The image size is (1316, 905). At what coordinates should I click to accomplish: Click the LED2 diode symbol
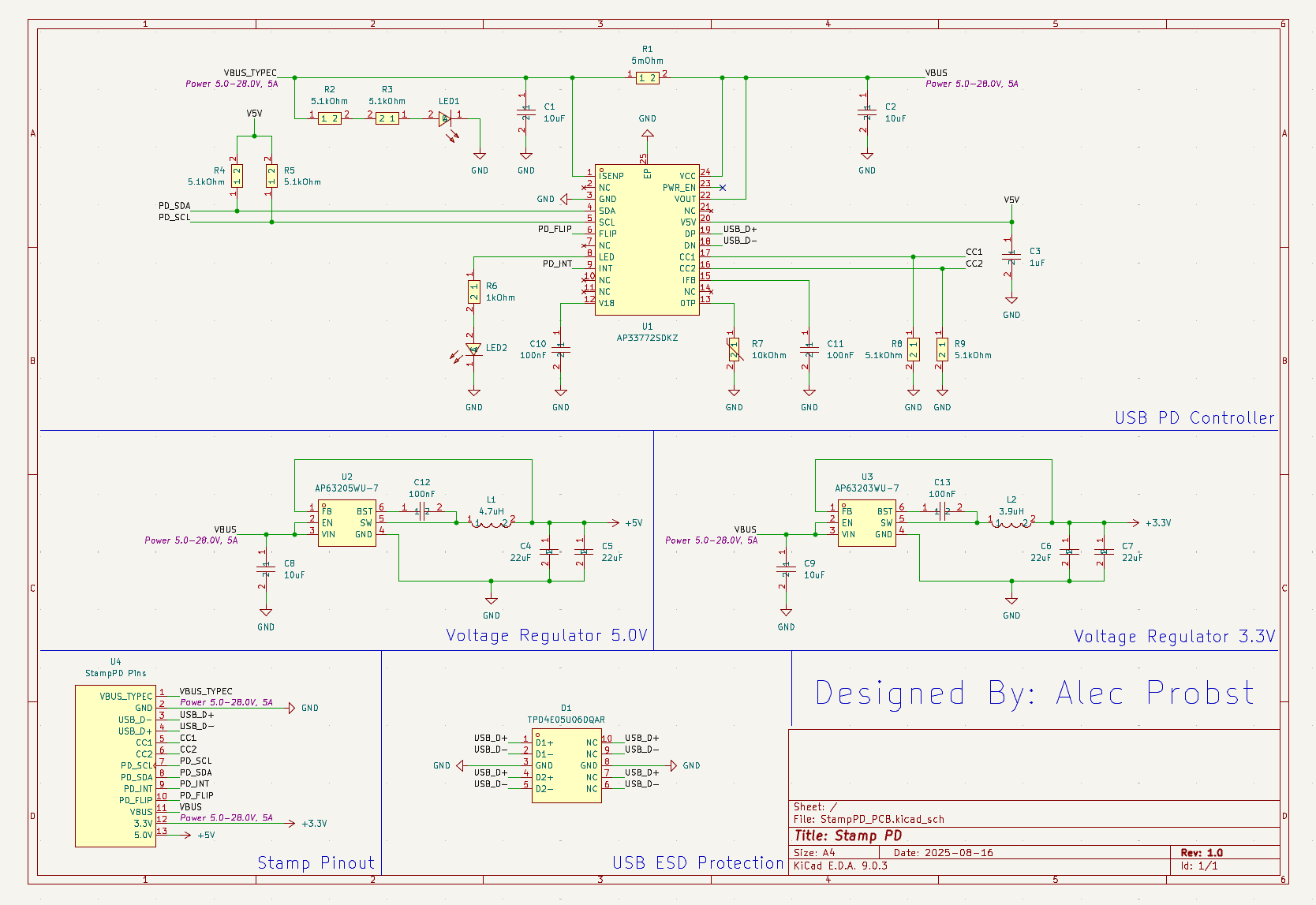(473, 349)
